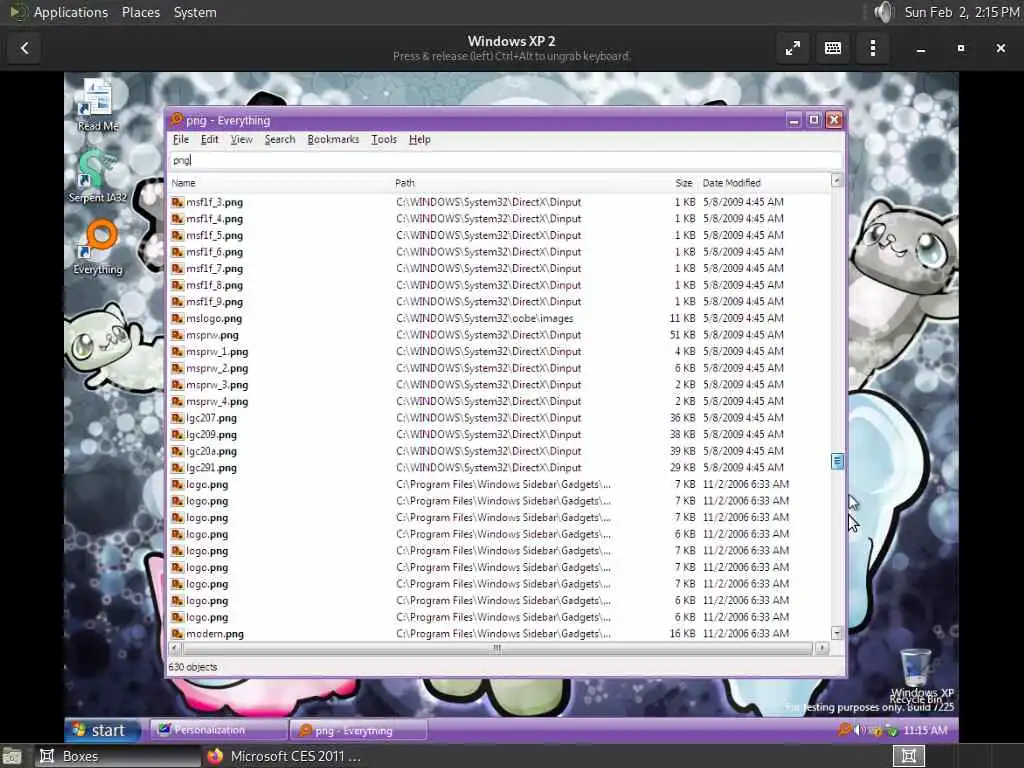Image resolution: width=1024 pixels, height=768 pixels.
Task: Click the XP tray volume icon
Action: coord(860,730)
